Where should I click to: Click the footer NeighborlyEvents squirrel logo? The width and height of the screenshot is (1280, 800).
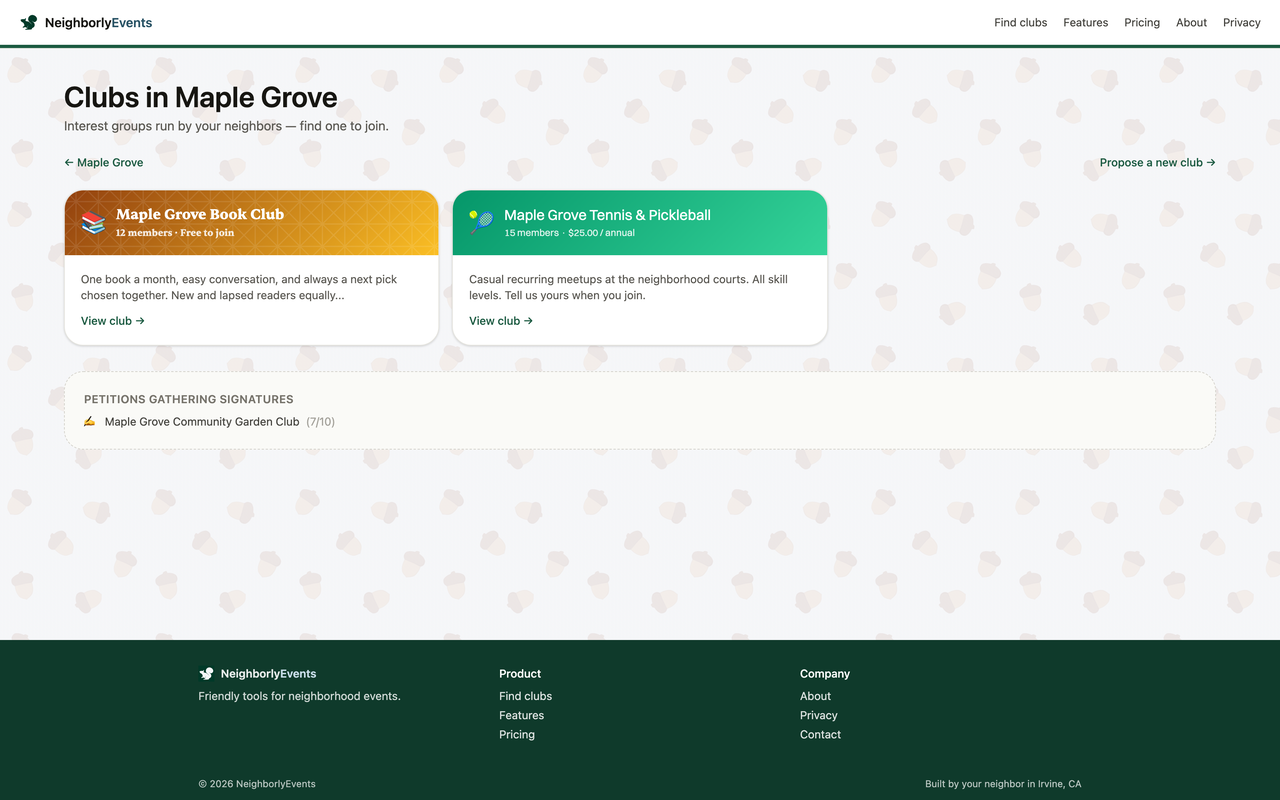pyautogui.click(x=207, y=674)
